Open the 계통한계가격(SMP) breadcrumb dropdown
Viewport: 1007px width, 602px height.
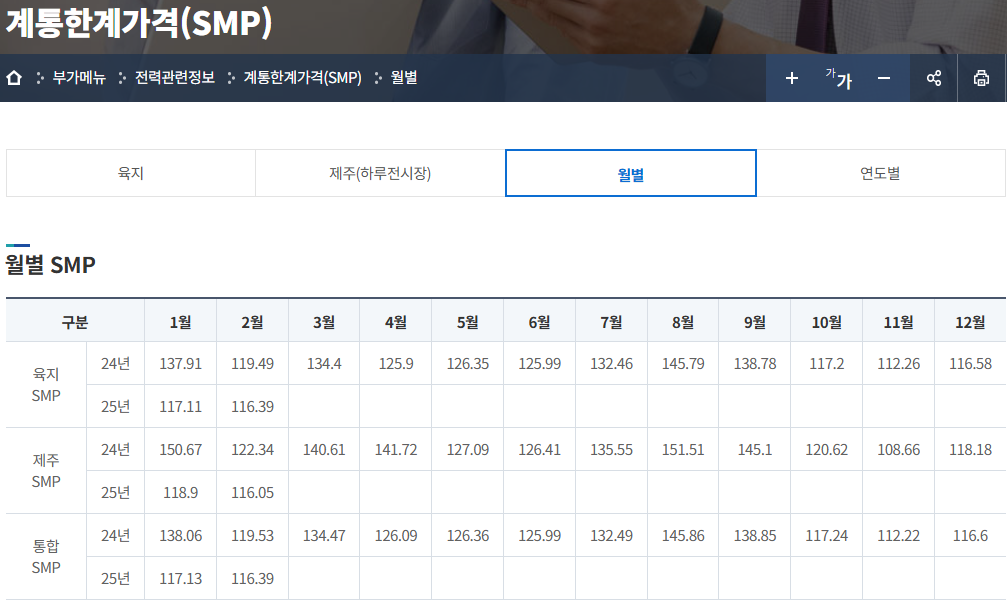[x=302, y=78]
